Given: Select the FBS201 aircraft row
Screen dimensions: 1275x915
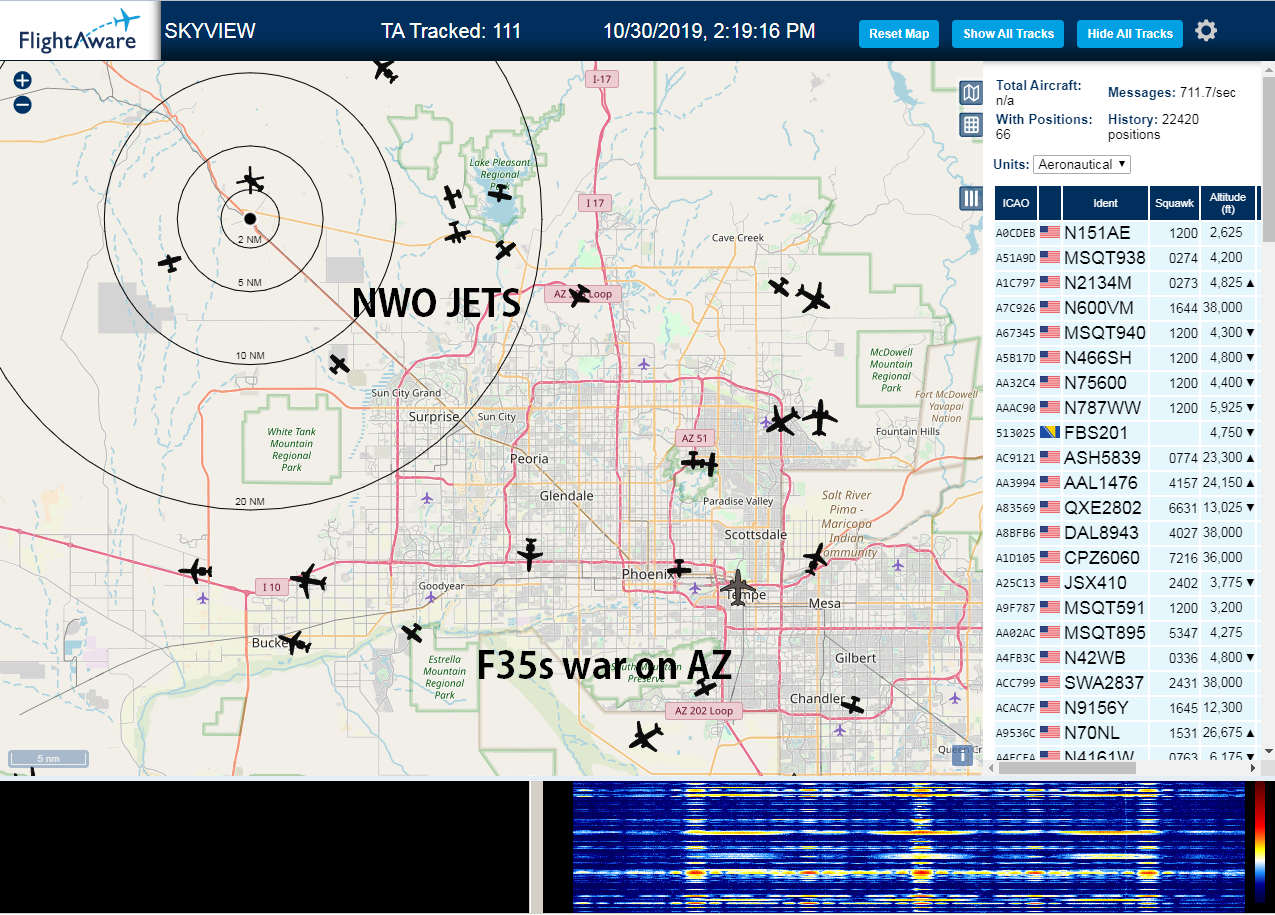Looking at the screenshot, I should 1127,432.
